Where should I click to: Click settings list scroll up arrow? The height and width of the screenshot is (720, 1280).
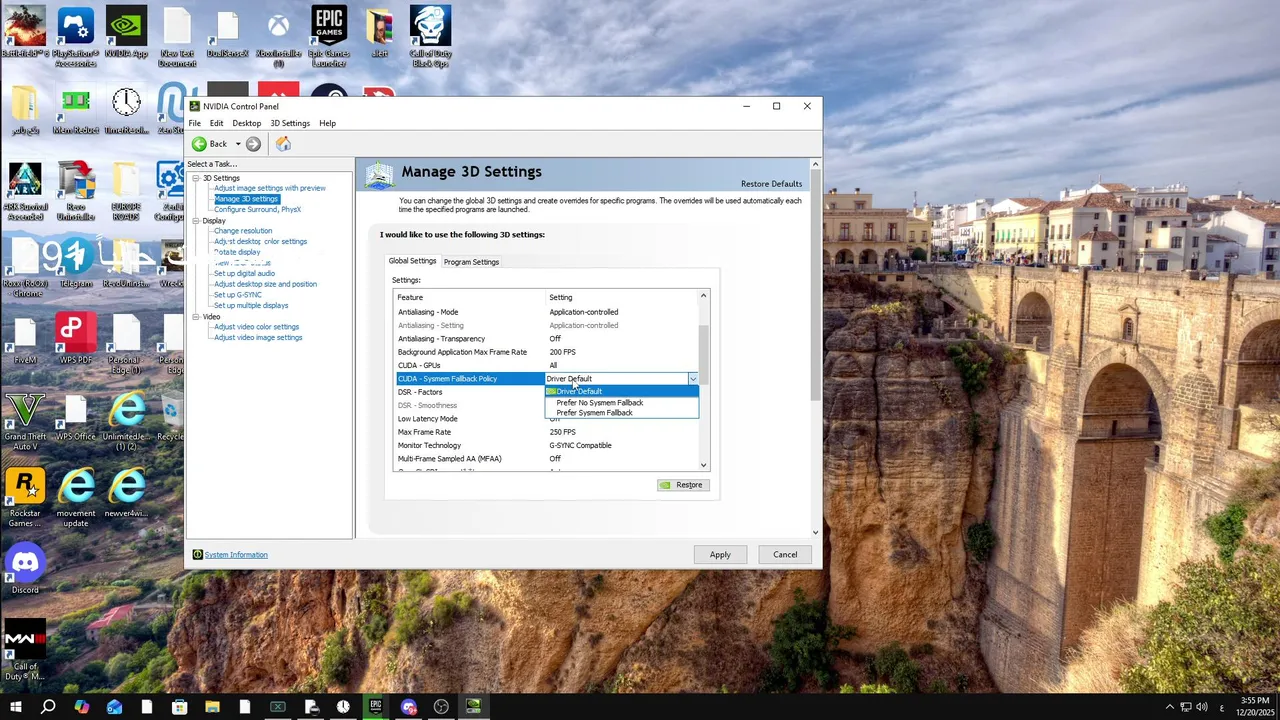(704, 295)
